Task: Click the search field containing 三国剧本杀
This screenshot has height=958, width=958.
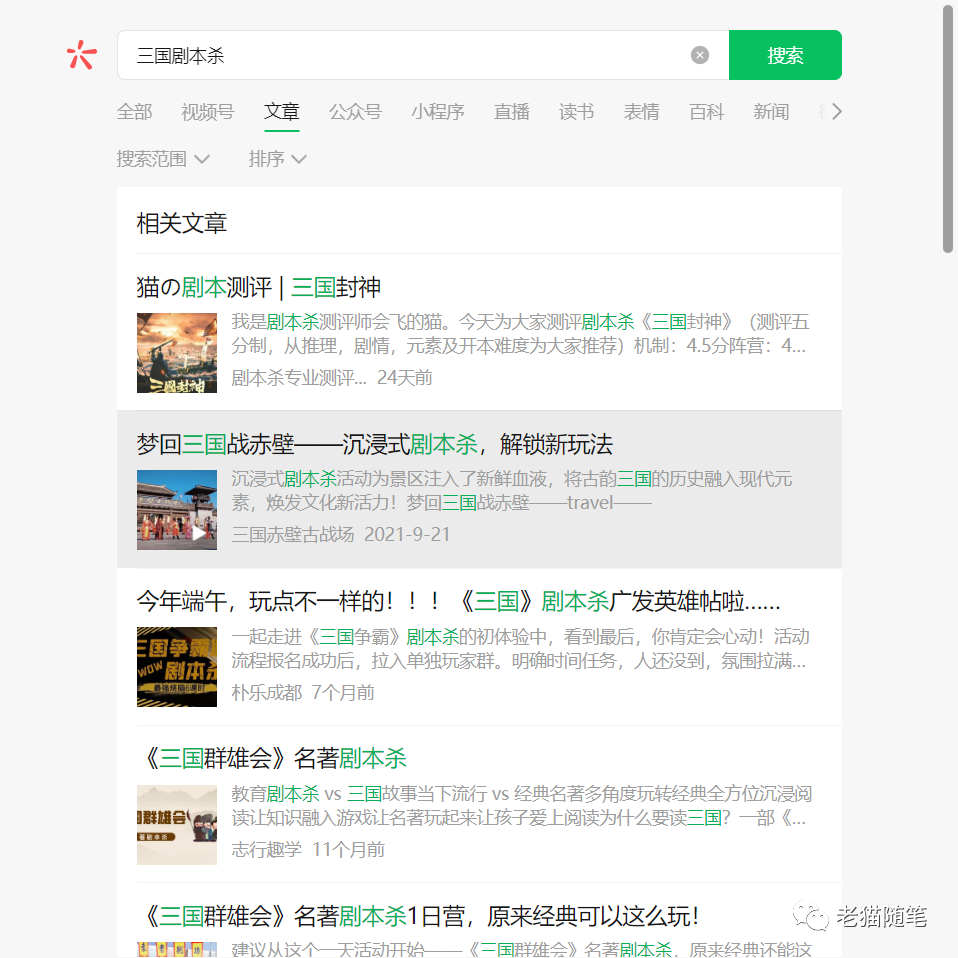Action: coord(400,55)
